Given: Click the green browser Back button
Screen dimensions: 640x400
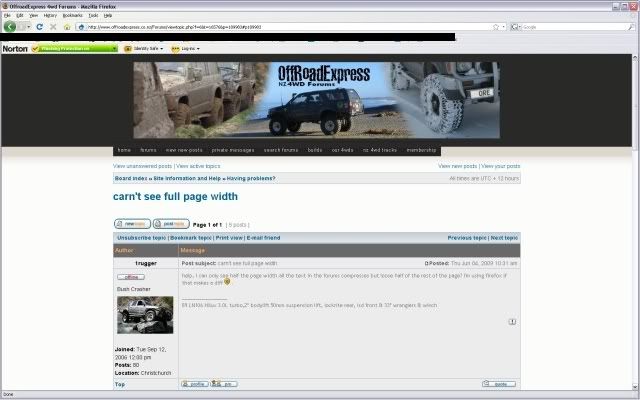Looking at the screenshot, I should (10, 27).
